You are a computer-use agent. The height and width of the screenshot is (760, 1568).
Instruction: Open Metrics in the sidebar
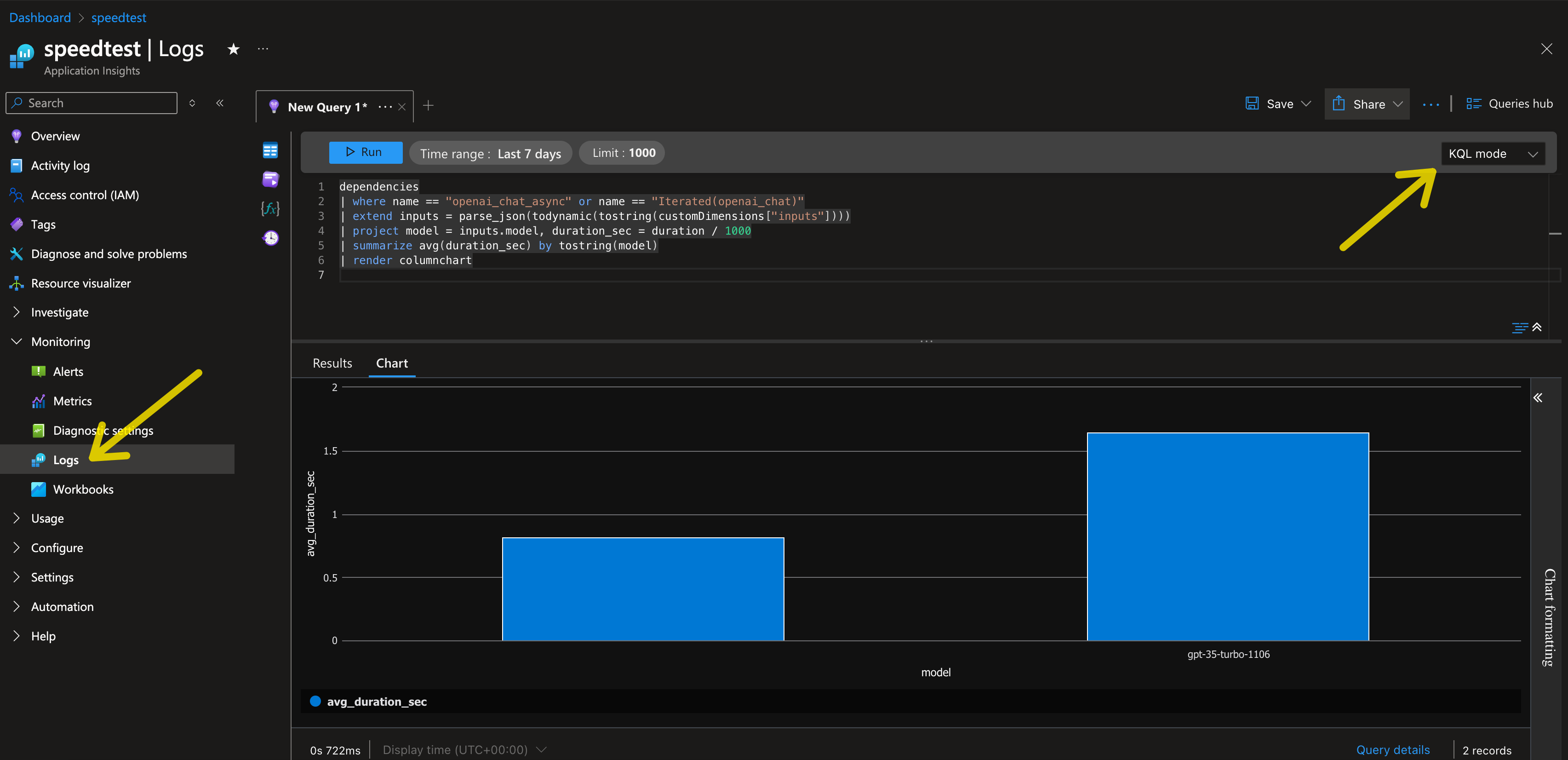(73, 401)
